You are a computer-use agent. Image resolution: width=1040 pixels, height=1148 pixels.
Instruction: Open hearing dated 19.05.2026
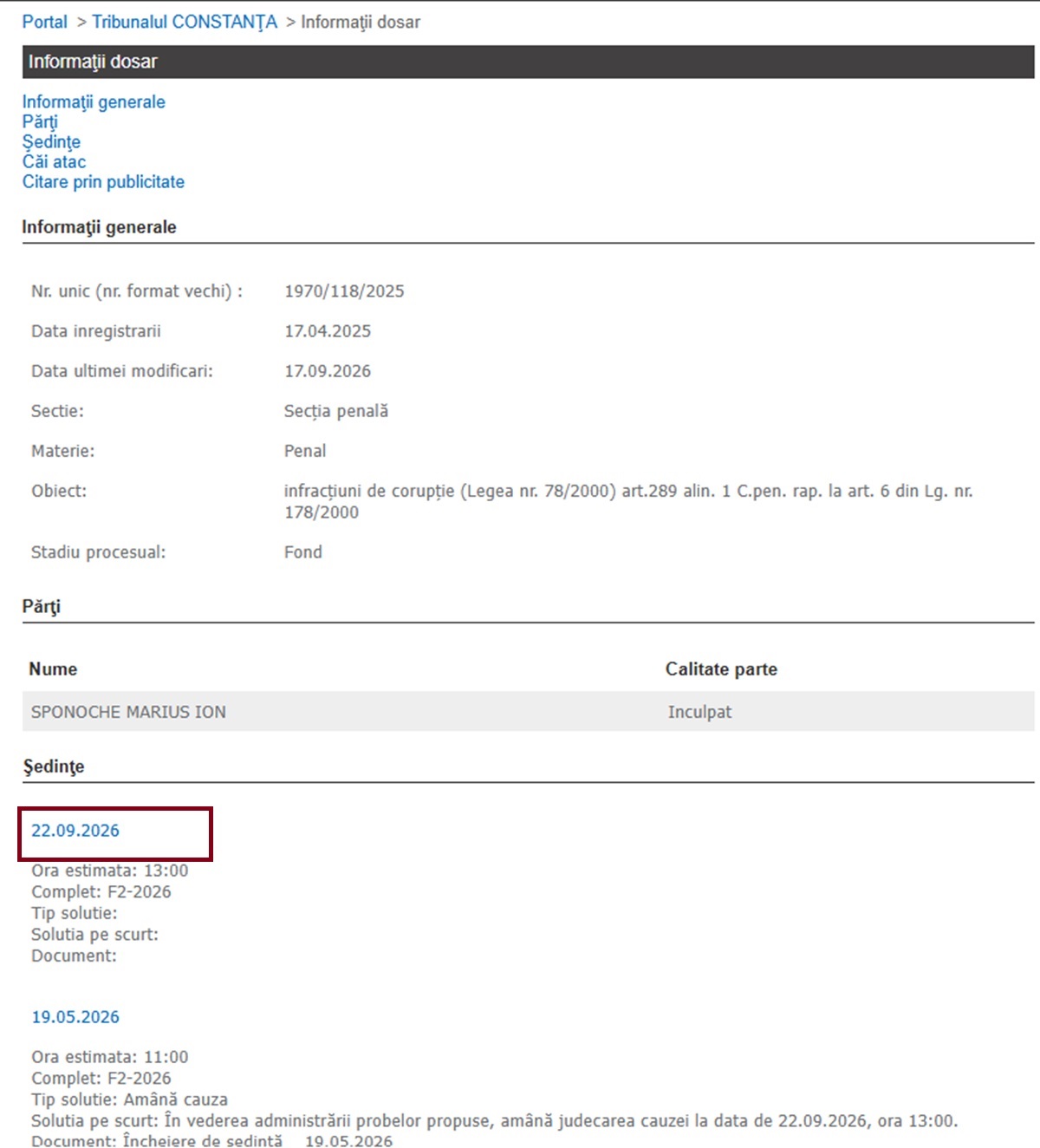pyautogui.click(x=75, y=1017)
